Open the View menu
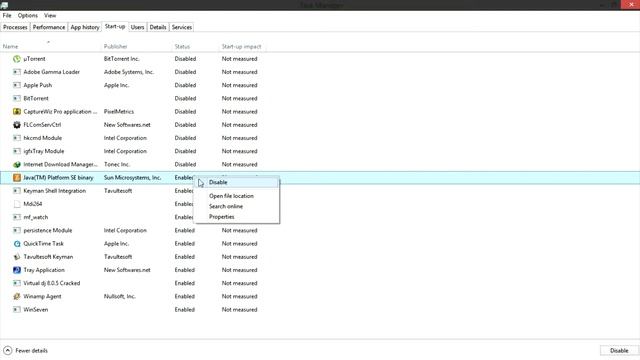 [50, 16]
